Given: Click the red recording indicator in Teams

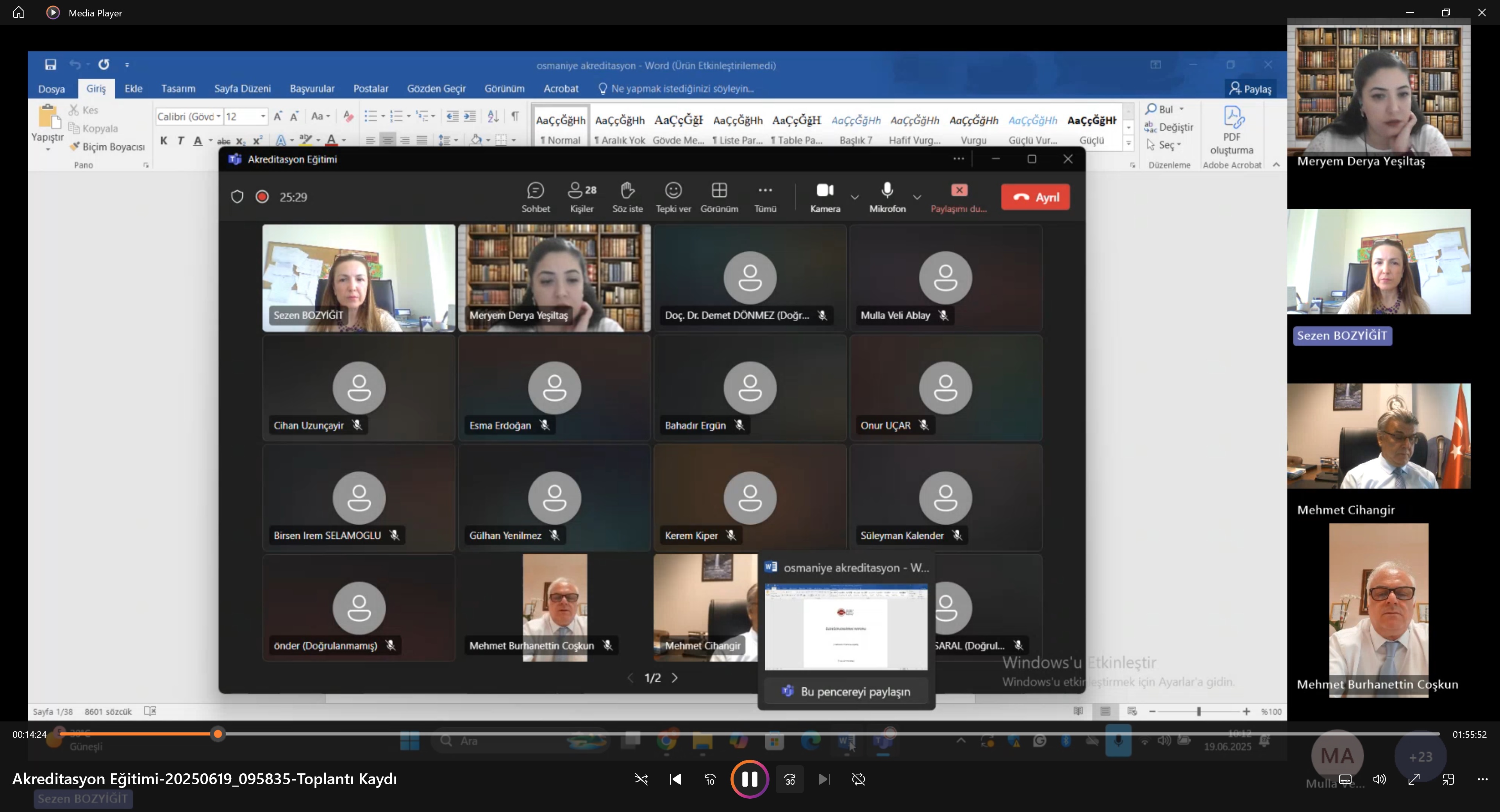Looking at the screenshot, I should pyautogui.click(x=262, y=197).
